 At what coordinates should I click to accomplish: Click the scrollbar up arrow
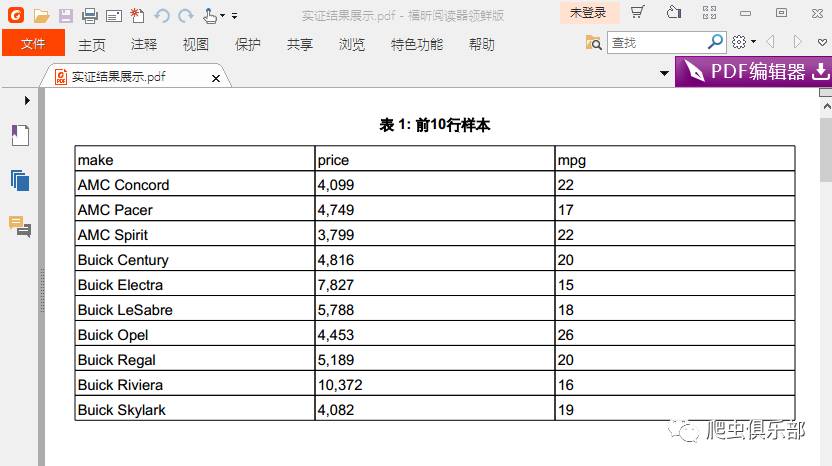pos(827,107)
